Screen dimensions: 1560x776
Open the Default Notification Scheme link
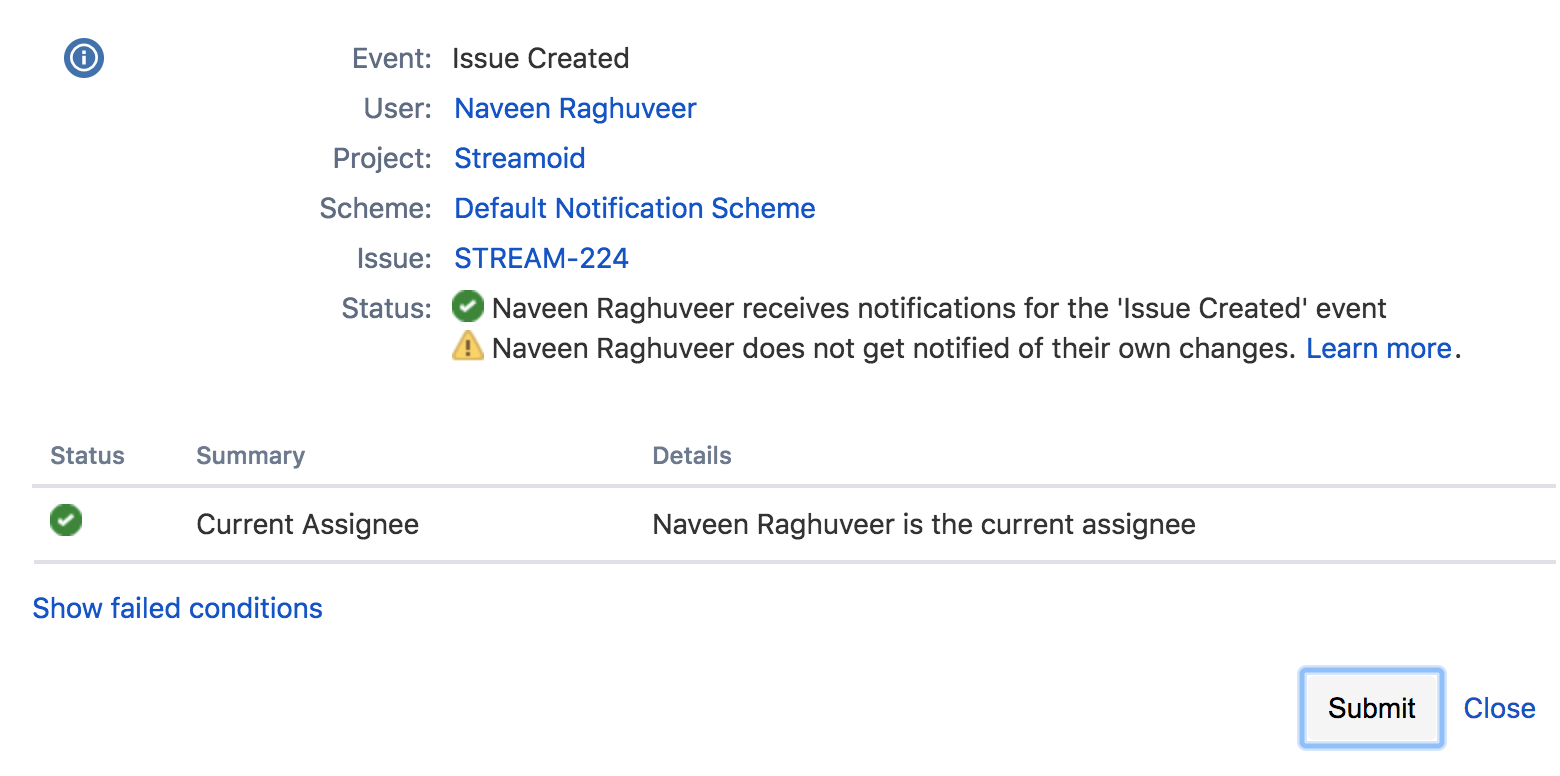pyautogui.click(x=635, y=208)
